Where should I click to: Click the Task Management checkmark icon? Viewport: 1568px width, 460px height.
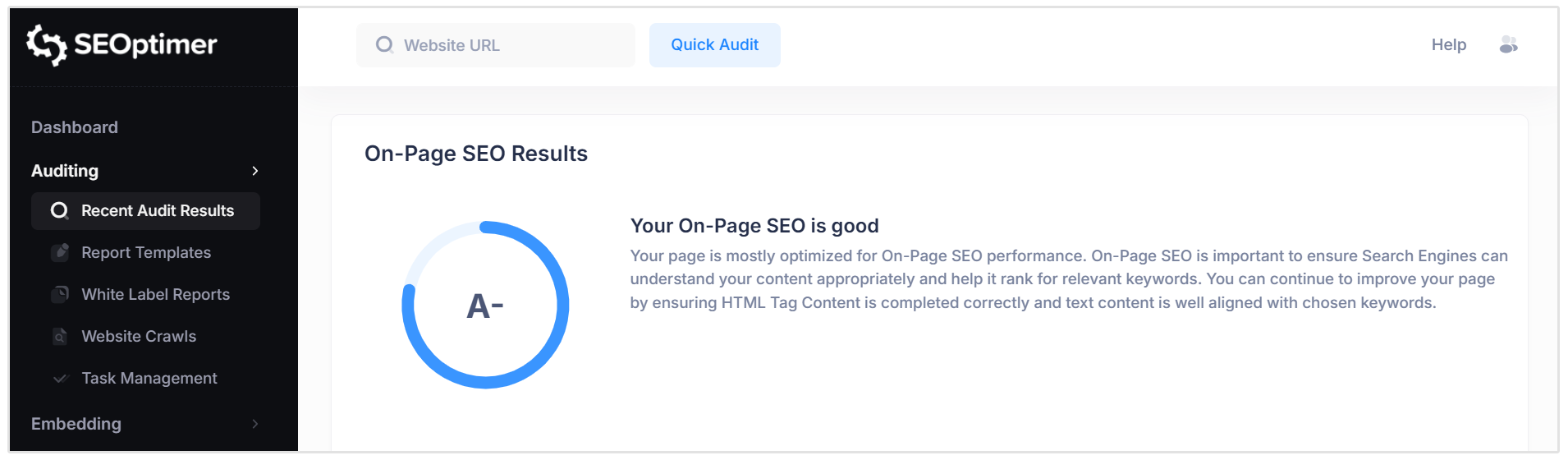(x=60, y=379)
